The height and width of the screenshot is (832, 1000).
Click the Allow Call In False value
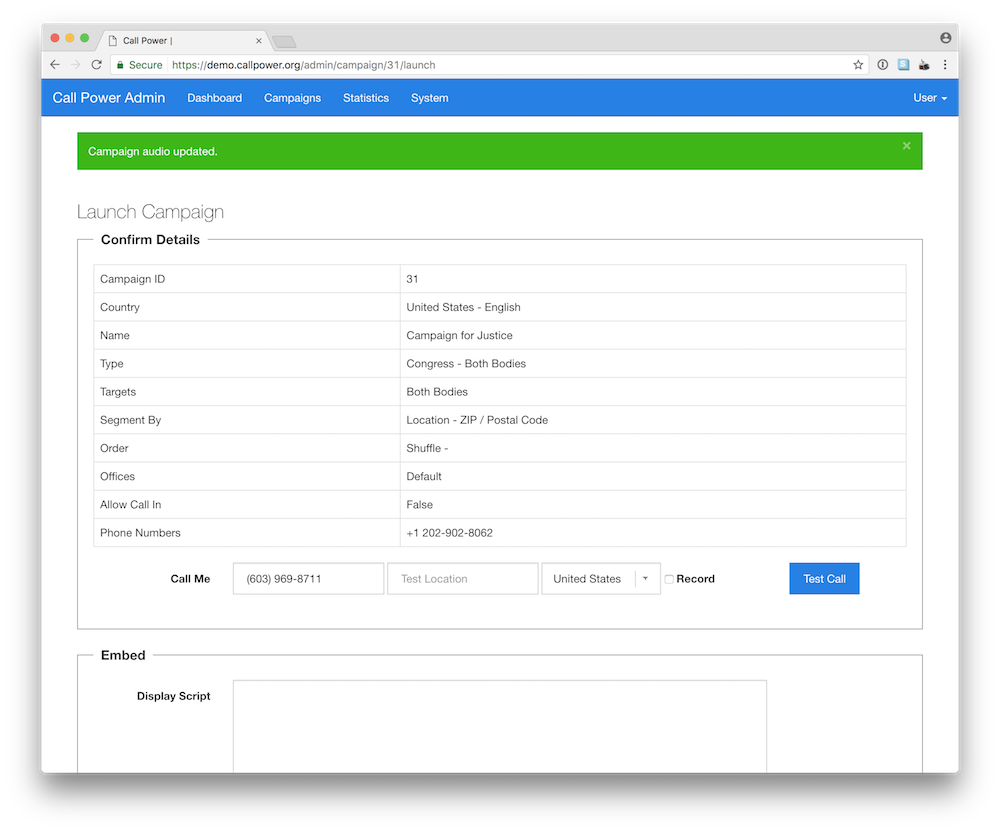coord(419,505)
